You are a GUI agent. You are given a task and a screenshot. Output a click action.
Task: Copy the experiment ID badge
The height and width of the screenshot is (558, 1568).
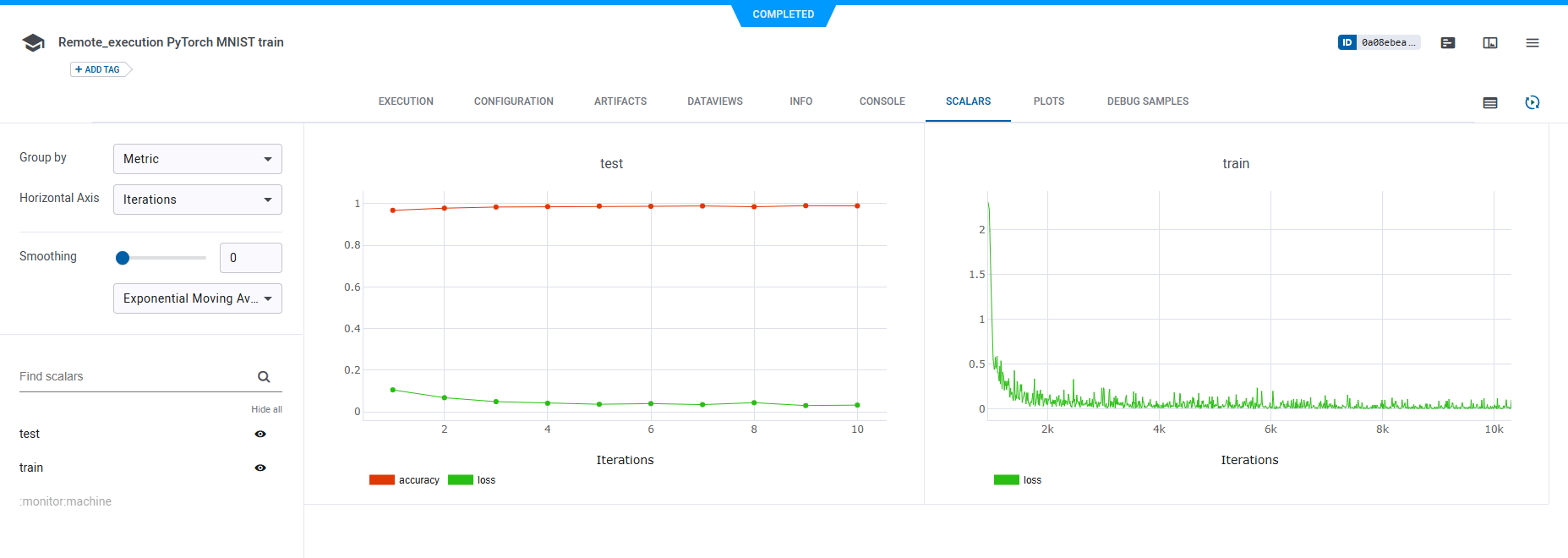coord(1379,42)
